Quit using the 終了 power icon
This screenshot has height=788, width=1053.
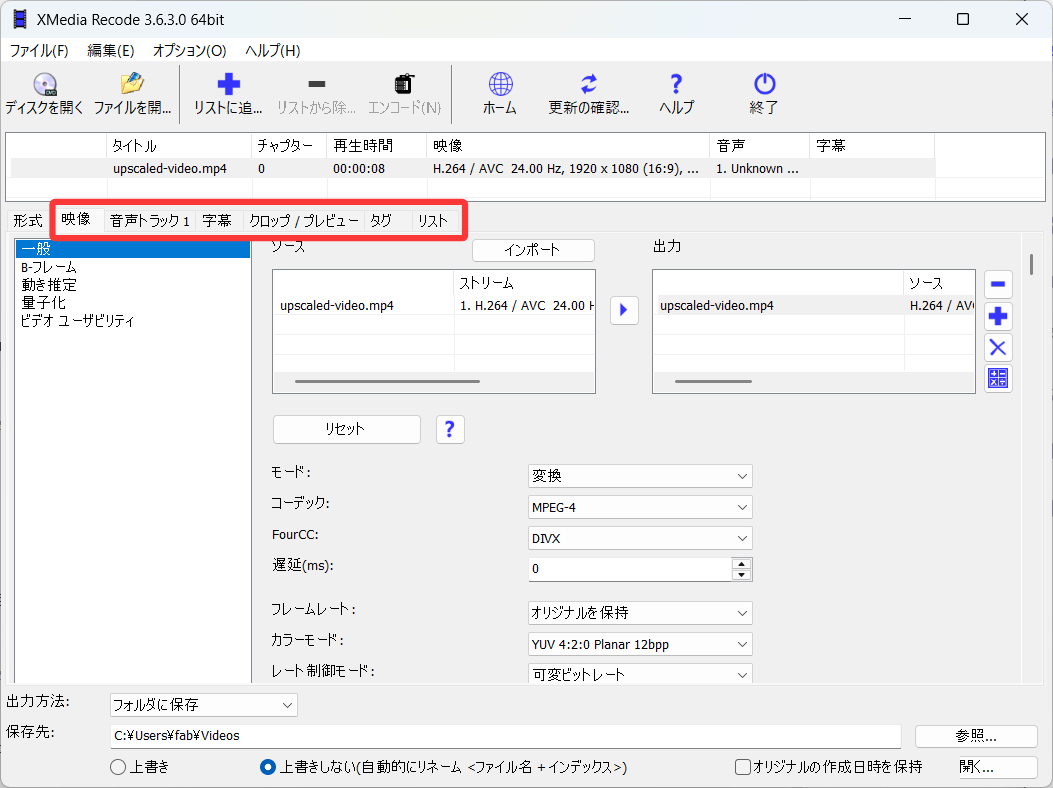(764, 84)
